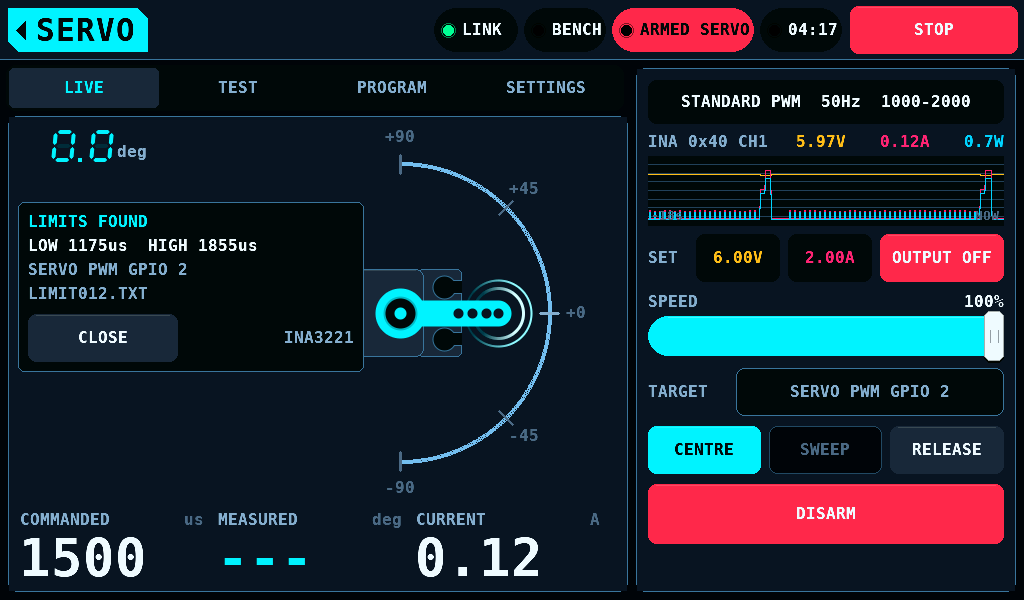Screen dimensions: 1024x600
Task: Edit the 6.00V voltage setpoint
Action: [737, 258]
